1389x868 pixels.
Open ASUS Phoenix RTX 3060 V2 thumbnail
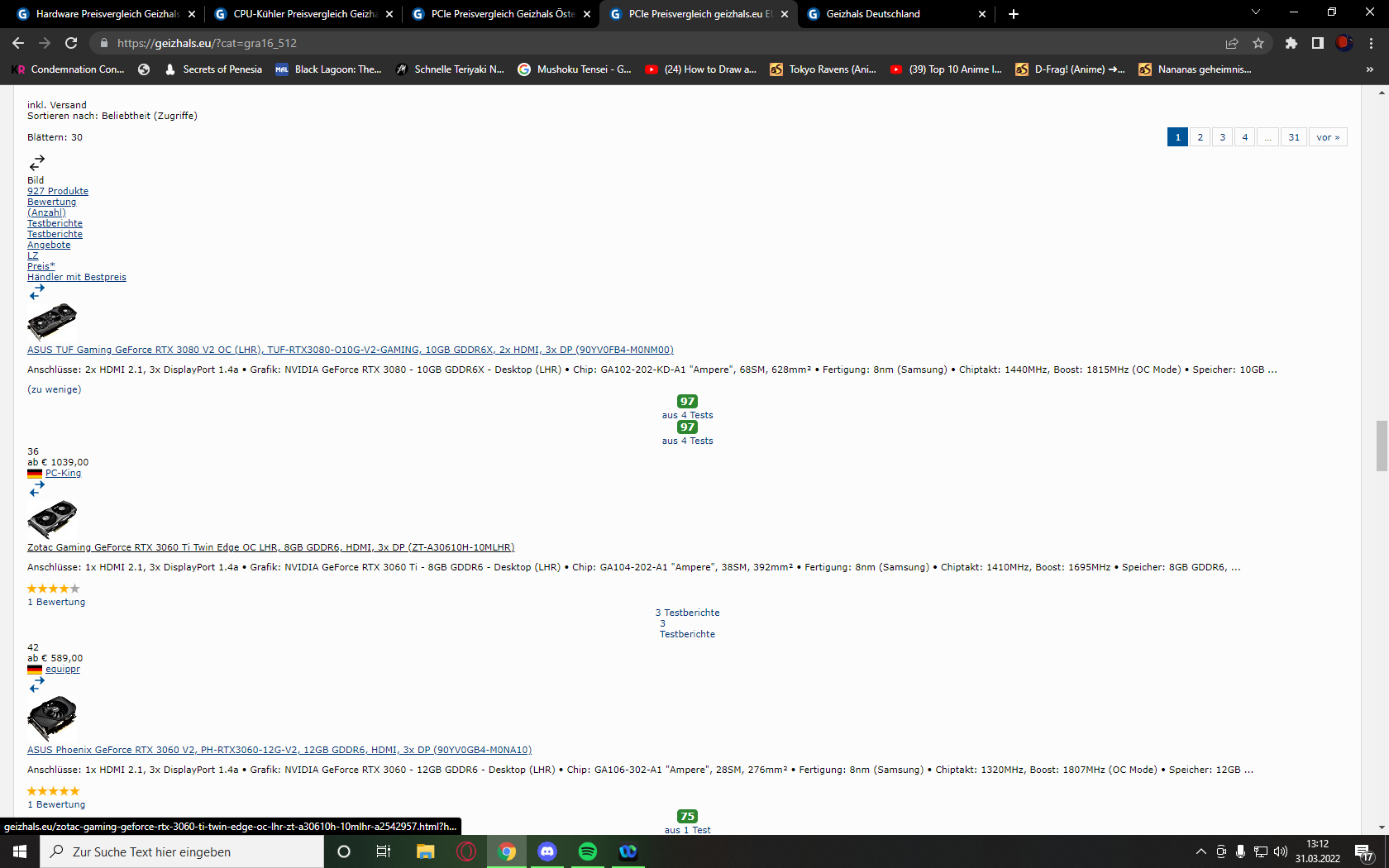tap(52, 718)
